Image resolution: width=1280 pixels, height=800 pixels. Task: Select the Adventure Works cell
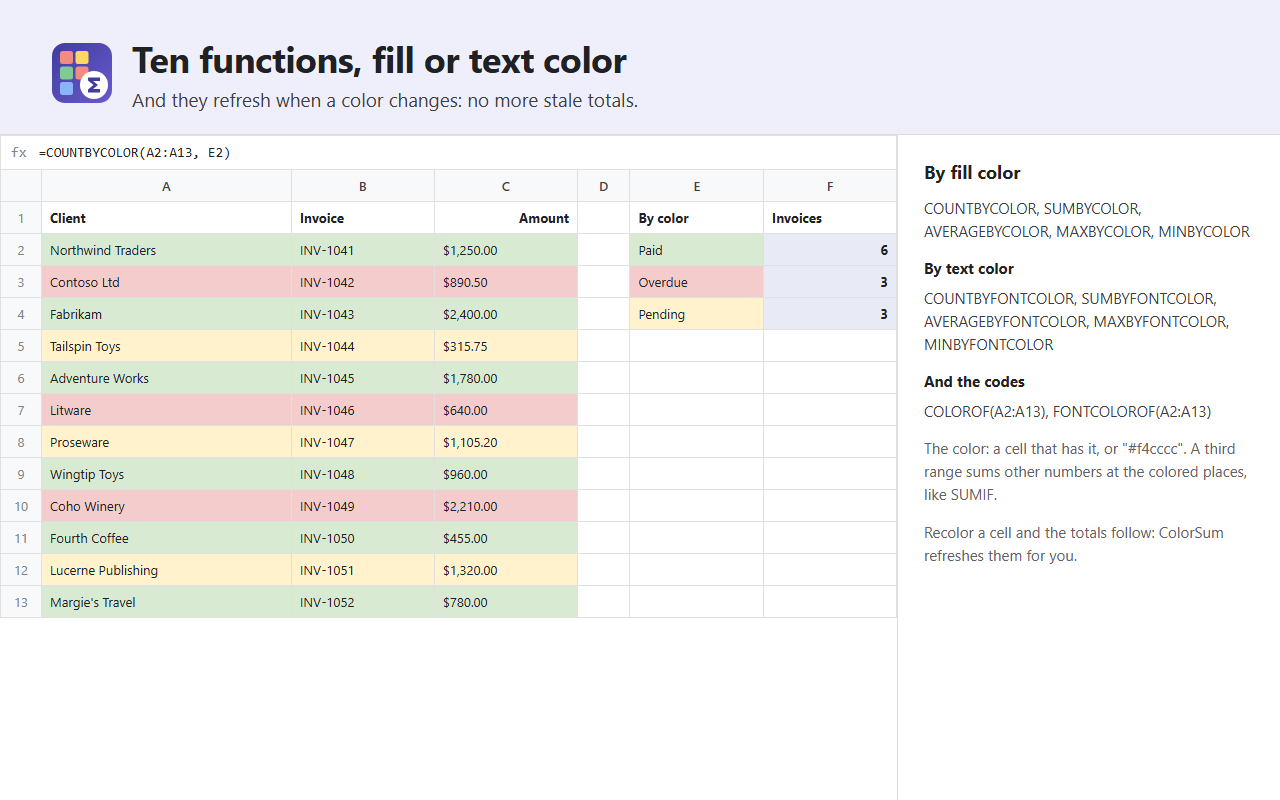click(x=166, y=378)
